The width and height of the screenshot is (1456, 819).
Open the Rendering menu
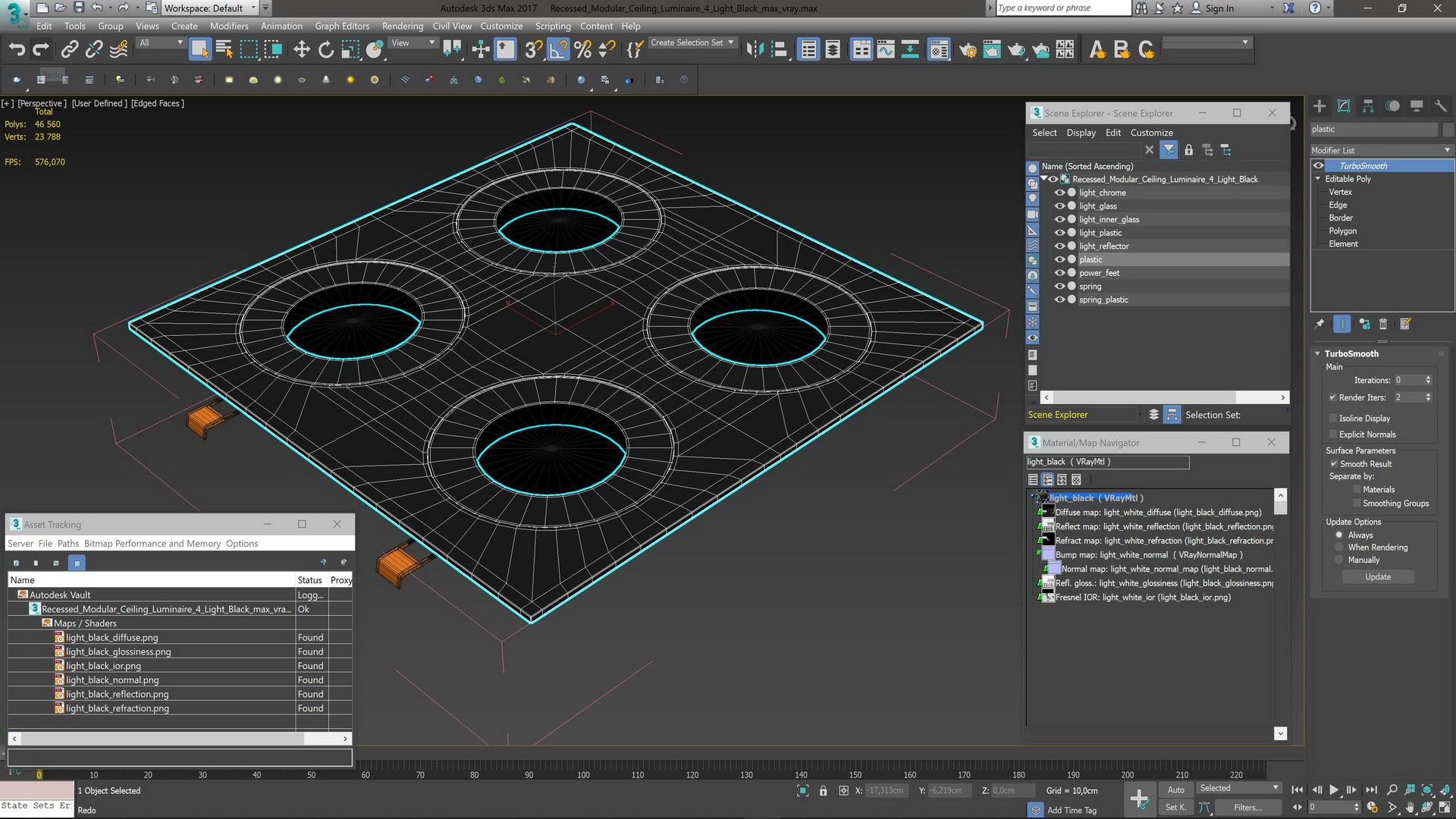tap(402, 26)
